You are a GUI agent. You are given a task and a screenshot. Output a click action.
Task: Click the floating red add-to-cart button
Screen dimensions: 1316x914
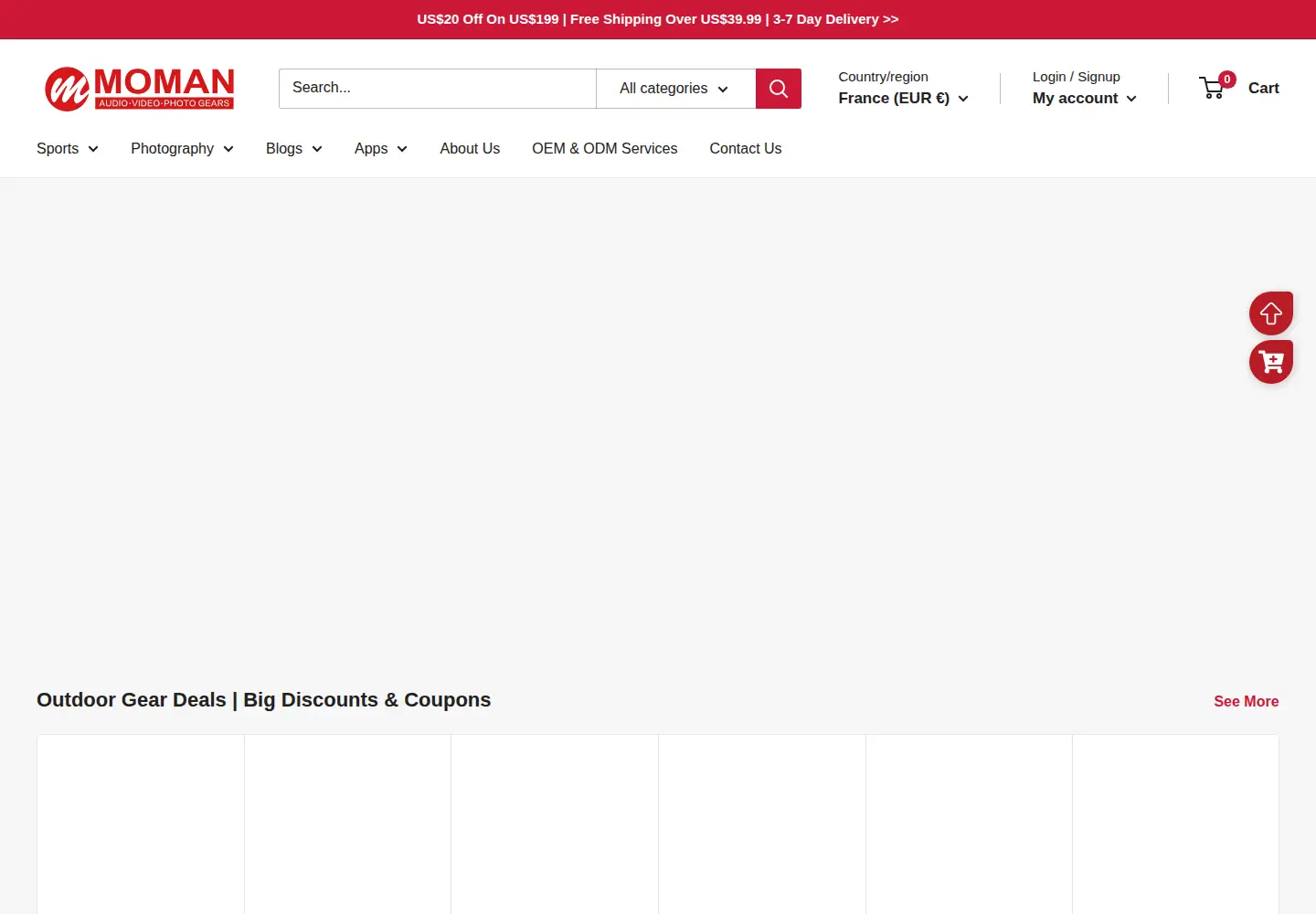(x=1271, y=362)
